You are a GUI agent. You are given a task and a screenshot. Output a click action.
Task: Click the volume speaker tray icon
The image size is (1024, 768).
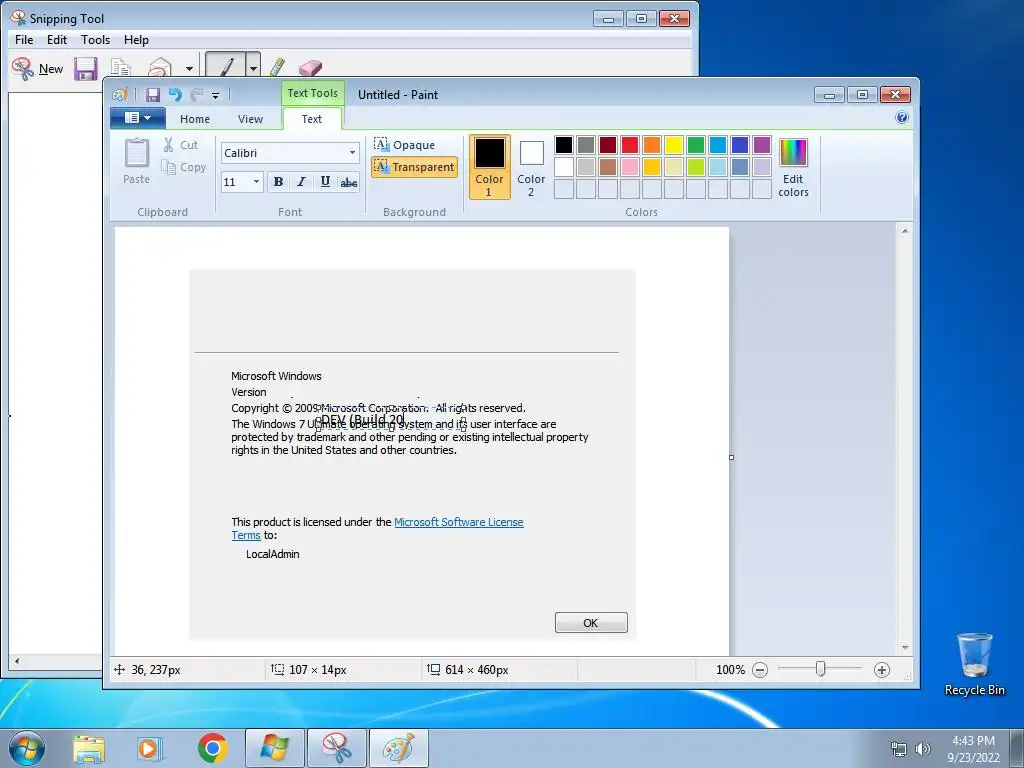[922, 749]
